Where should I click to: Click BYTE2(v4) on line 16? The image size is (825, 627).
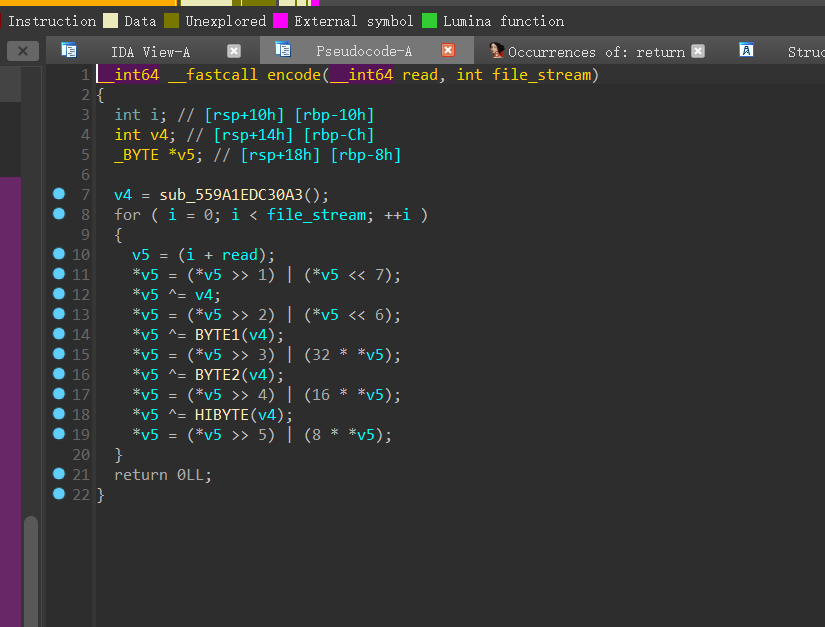coord(235,375)
